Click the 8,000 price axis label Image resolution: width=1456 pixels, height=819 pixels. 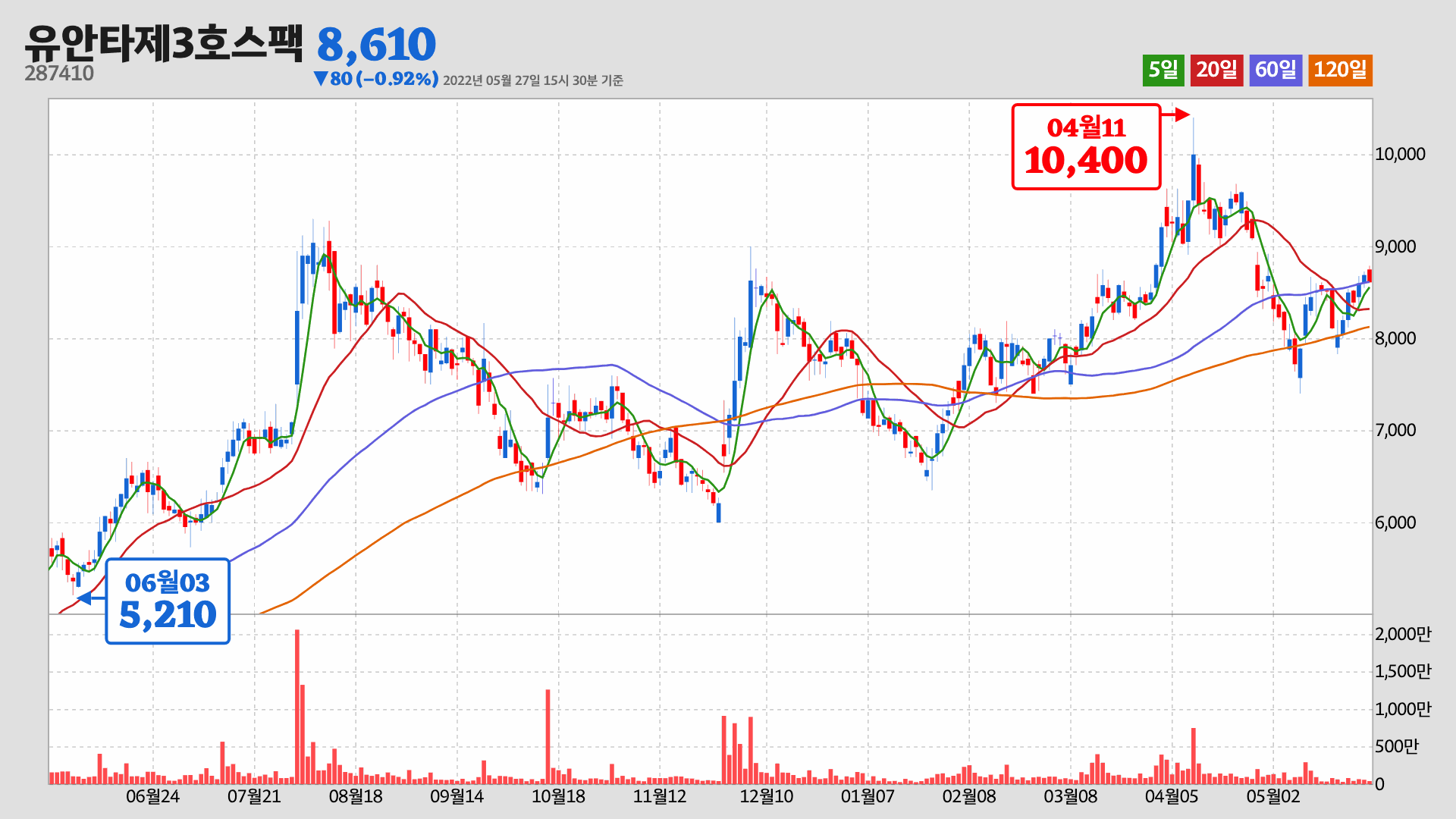pos(1395,339)
